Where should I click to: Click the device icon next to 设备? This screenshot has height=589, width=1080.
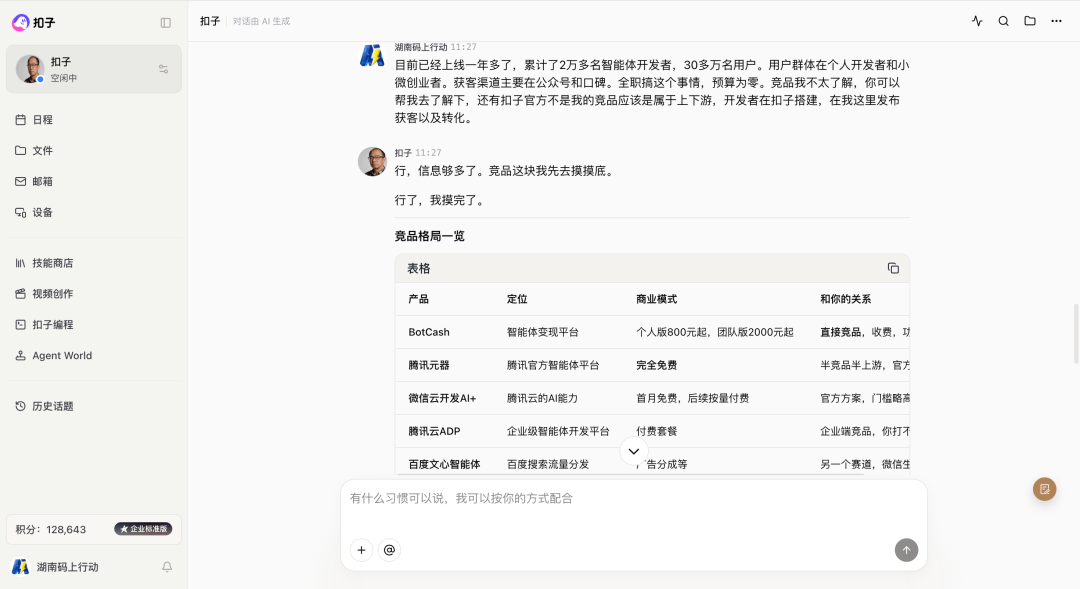[x=21, y=212]
